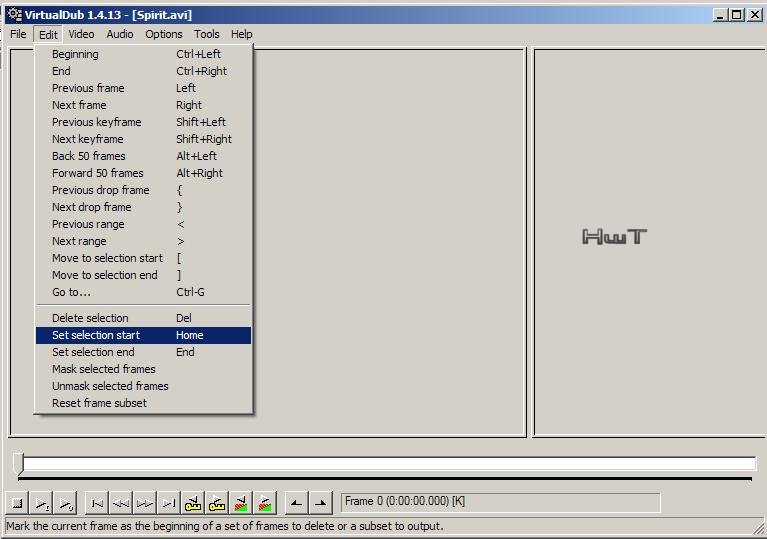Select Previous drop frame entry
Screen dimensions: 767x539
coord(143,190)
